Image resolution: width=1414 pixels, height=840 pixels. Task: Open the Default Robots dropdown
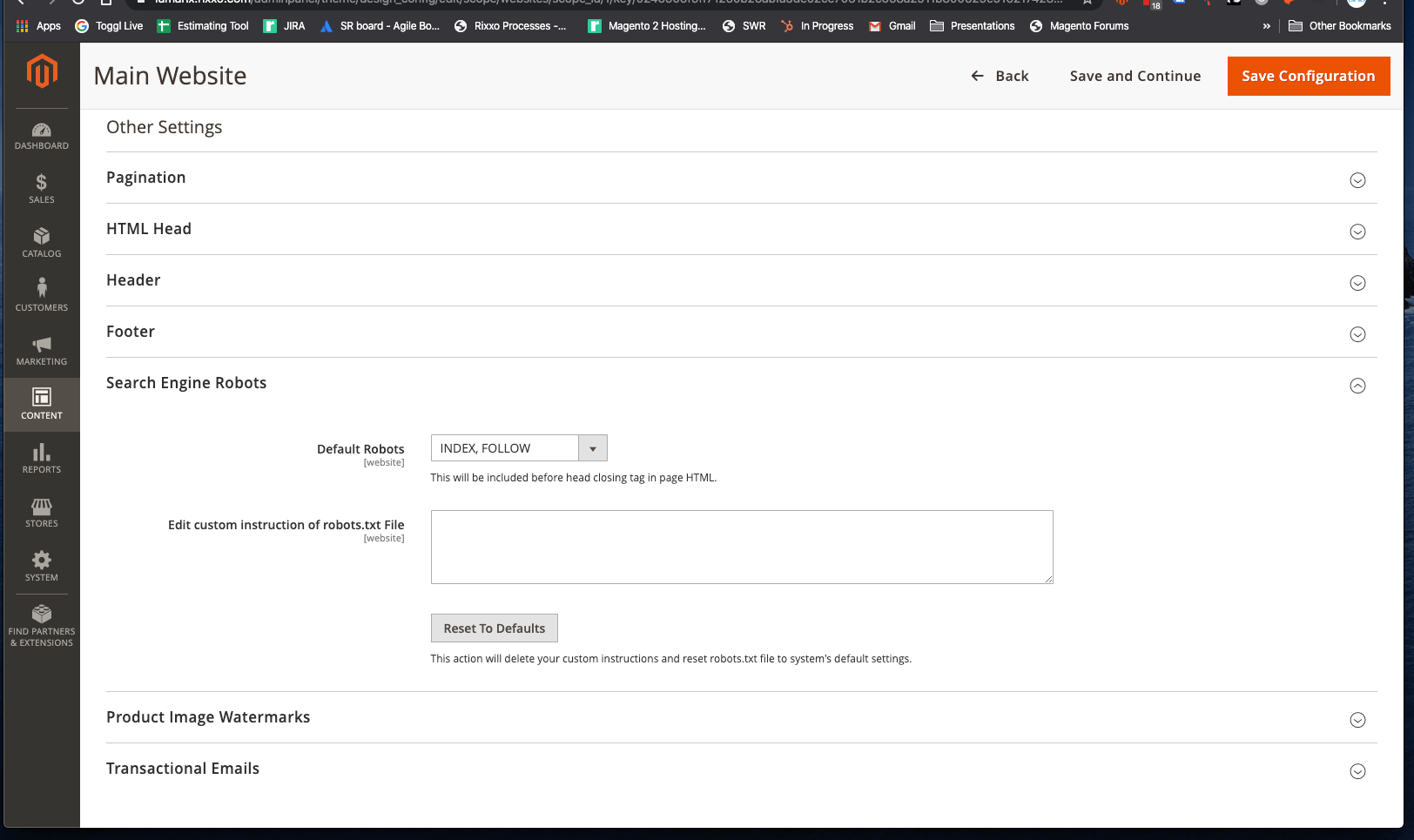pyautogui.click(x=592, y=447)
